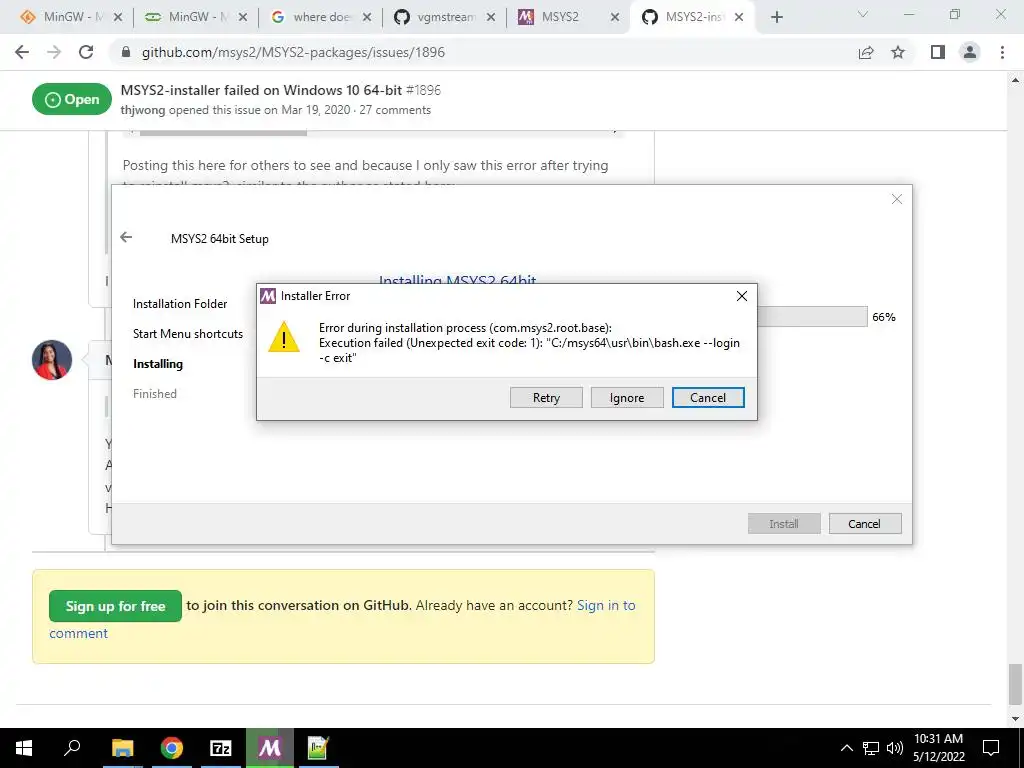Show hidden system tray icons
Viewport: 1024px width, 768px height.
coord(846,748)
